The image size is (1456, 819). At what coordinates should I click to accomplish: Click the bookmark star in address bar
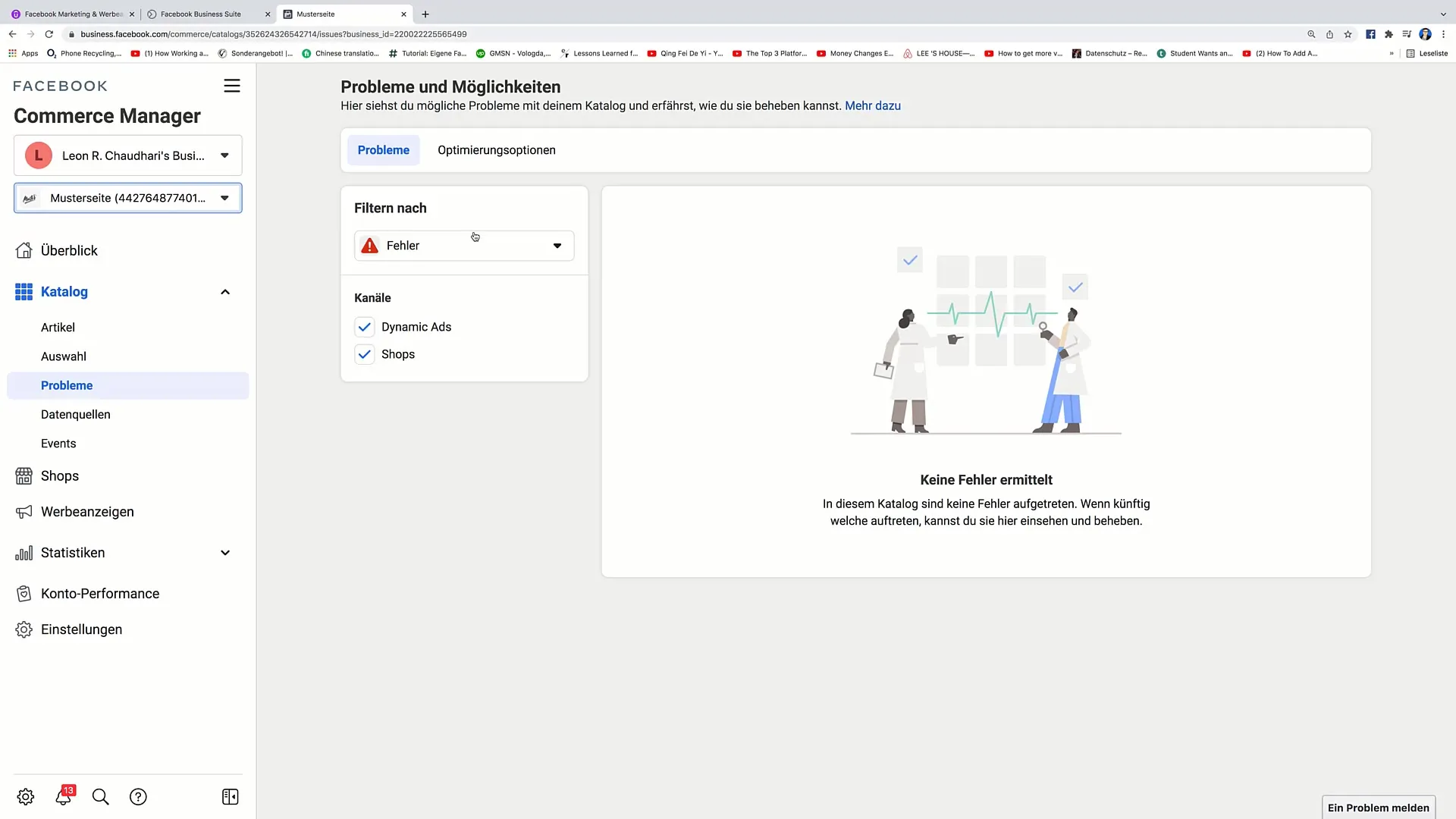pyautogui.click(x=1348, y=34)
